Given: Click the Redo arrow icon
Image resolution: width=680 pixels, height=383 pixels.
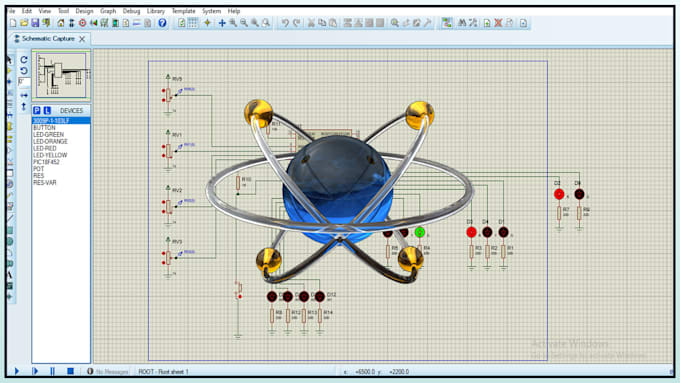Looking at the screenshot, I should [296, 23].
